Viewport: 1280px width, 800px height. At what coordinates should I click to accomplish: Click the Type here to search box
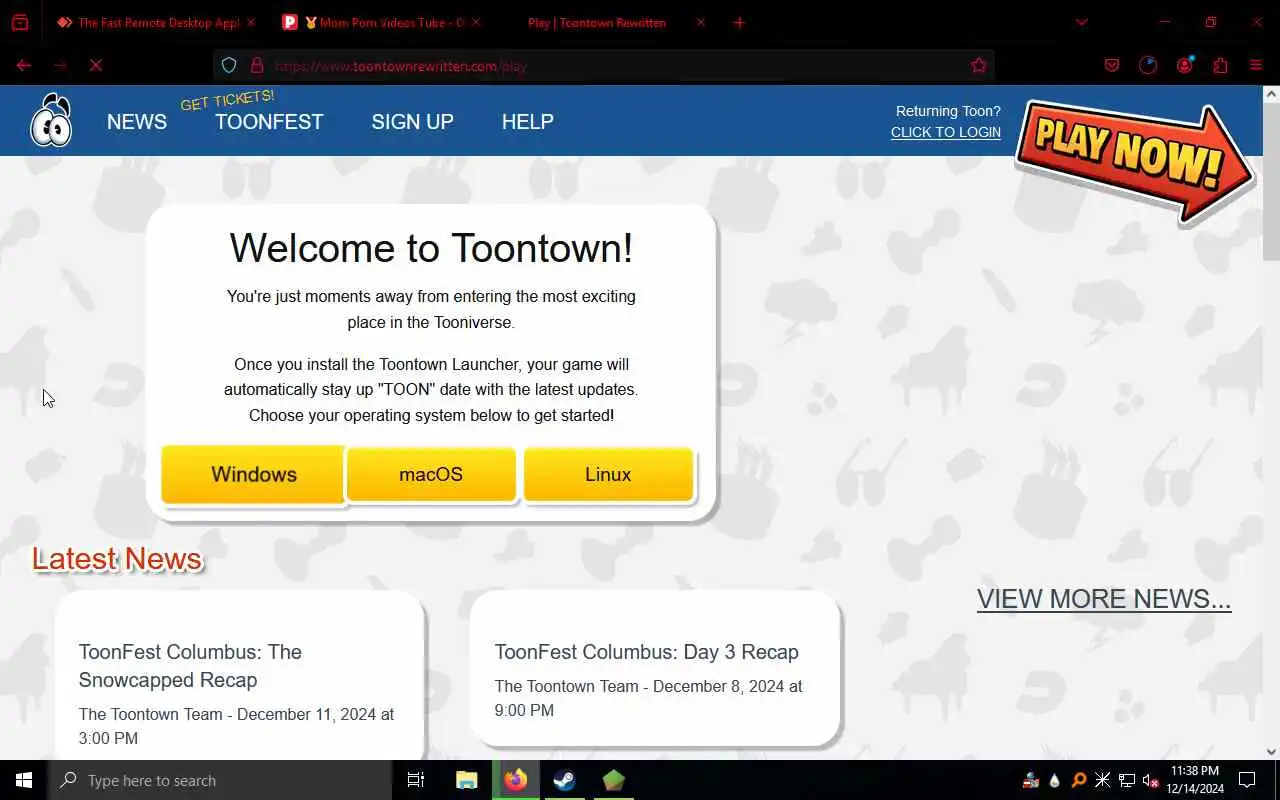point(220,780)
